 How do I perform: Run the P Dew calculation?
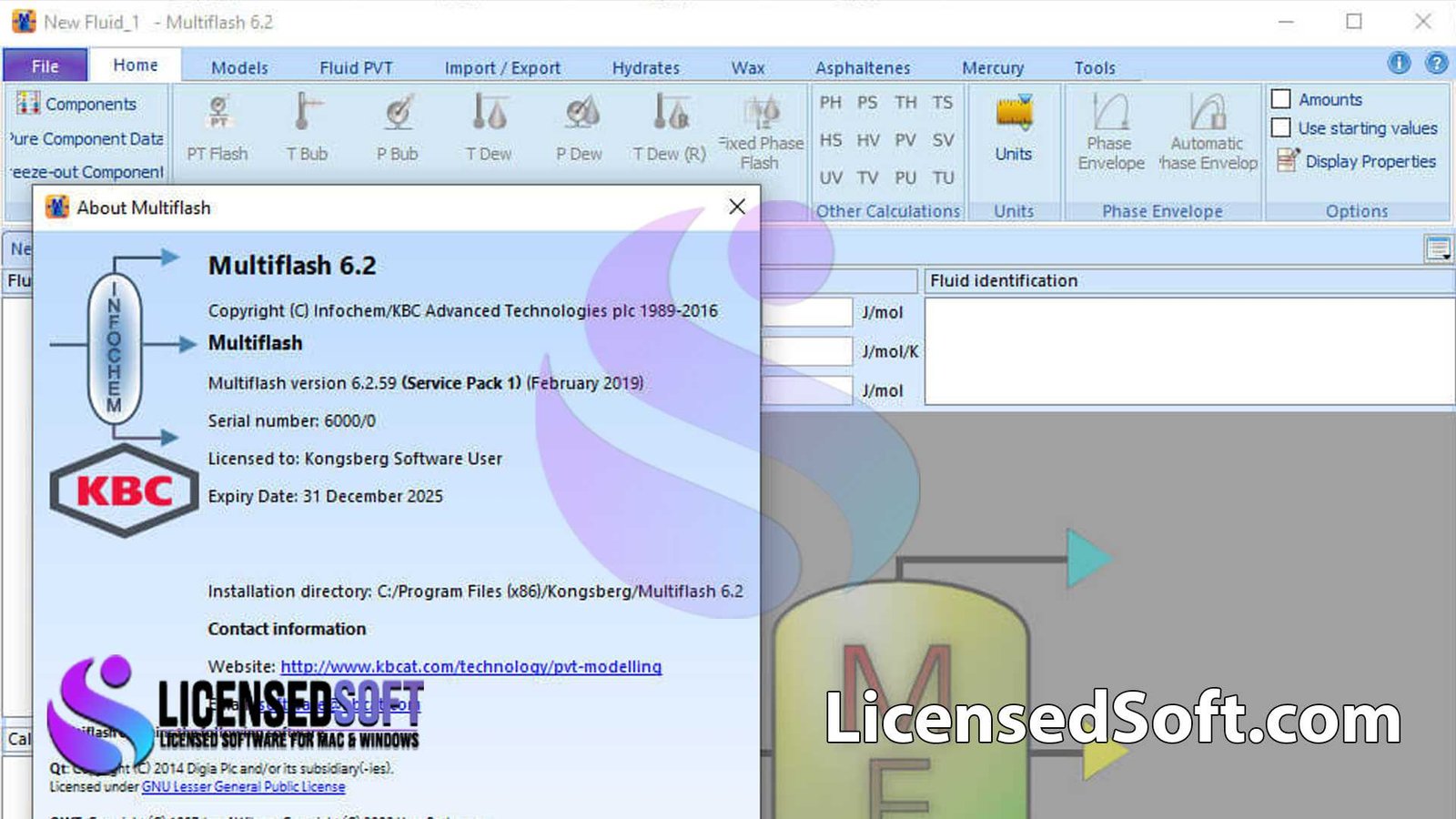(580, 127)
